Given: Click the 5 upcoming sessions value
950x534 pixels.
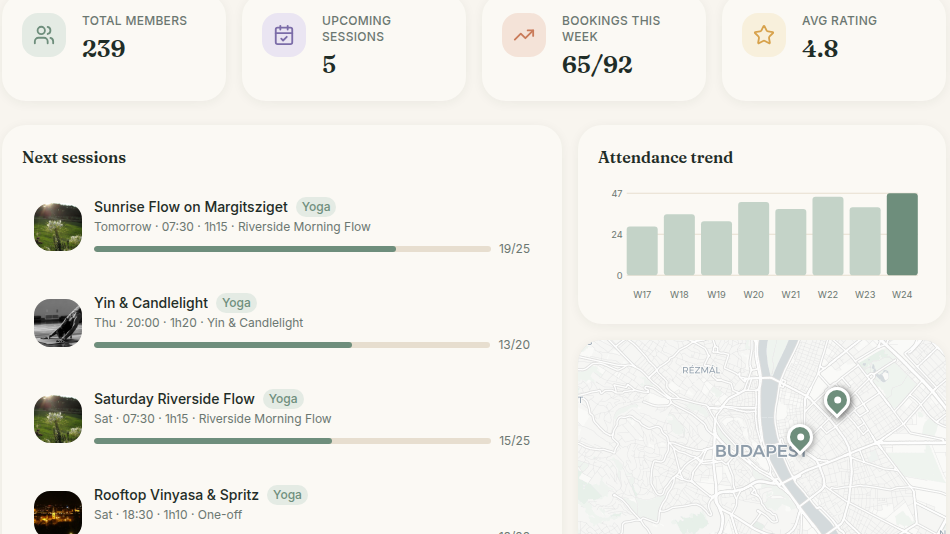Looking at the screenshot, I should [329, 65].
